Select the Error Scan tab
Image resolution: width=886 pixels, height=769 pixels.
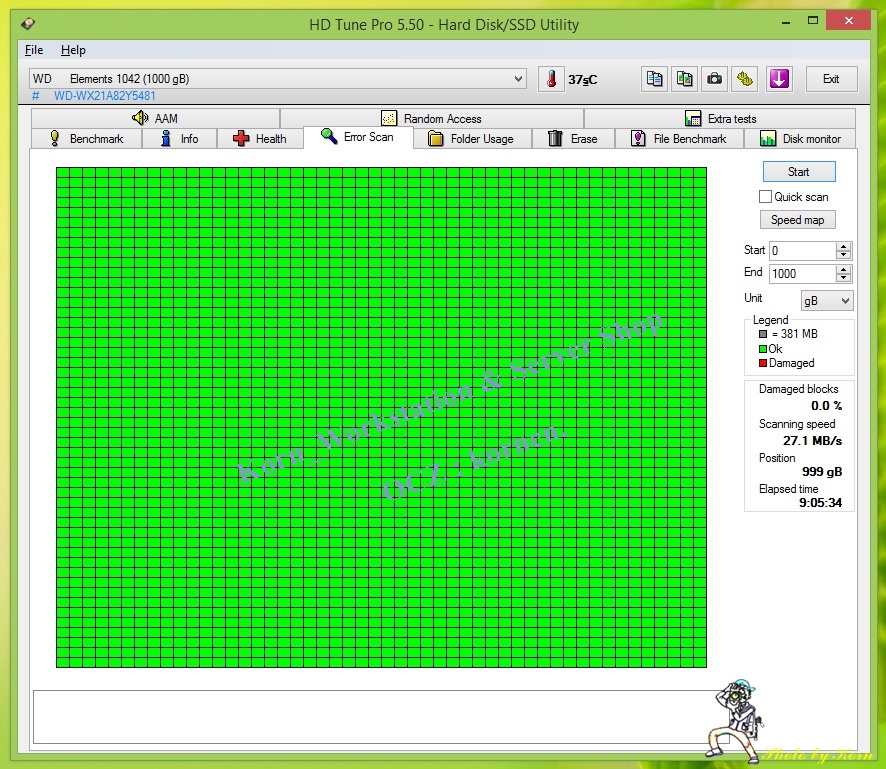[358, 137]
